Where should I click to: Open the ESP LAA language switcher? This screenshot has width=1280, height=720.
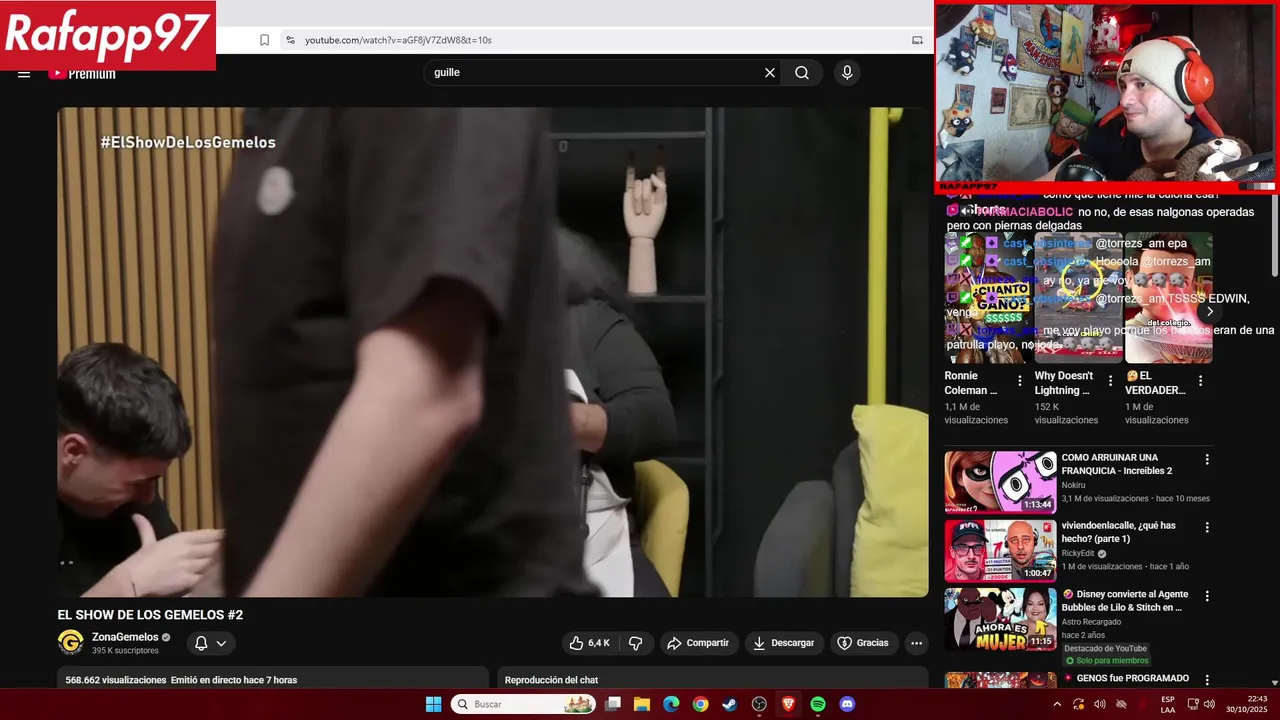[x=1168, y=704]
